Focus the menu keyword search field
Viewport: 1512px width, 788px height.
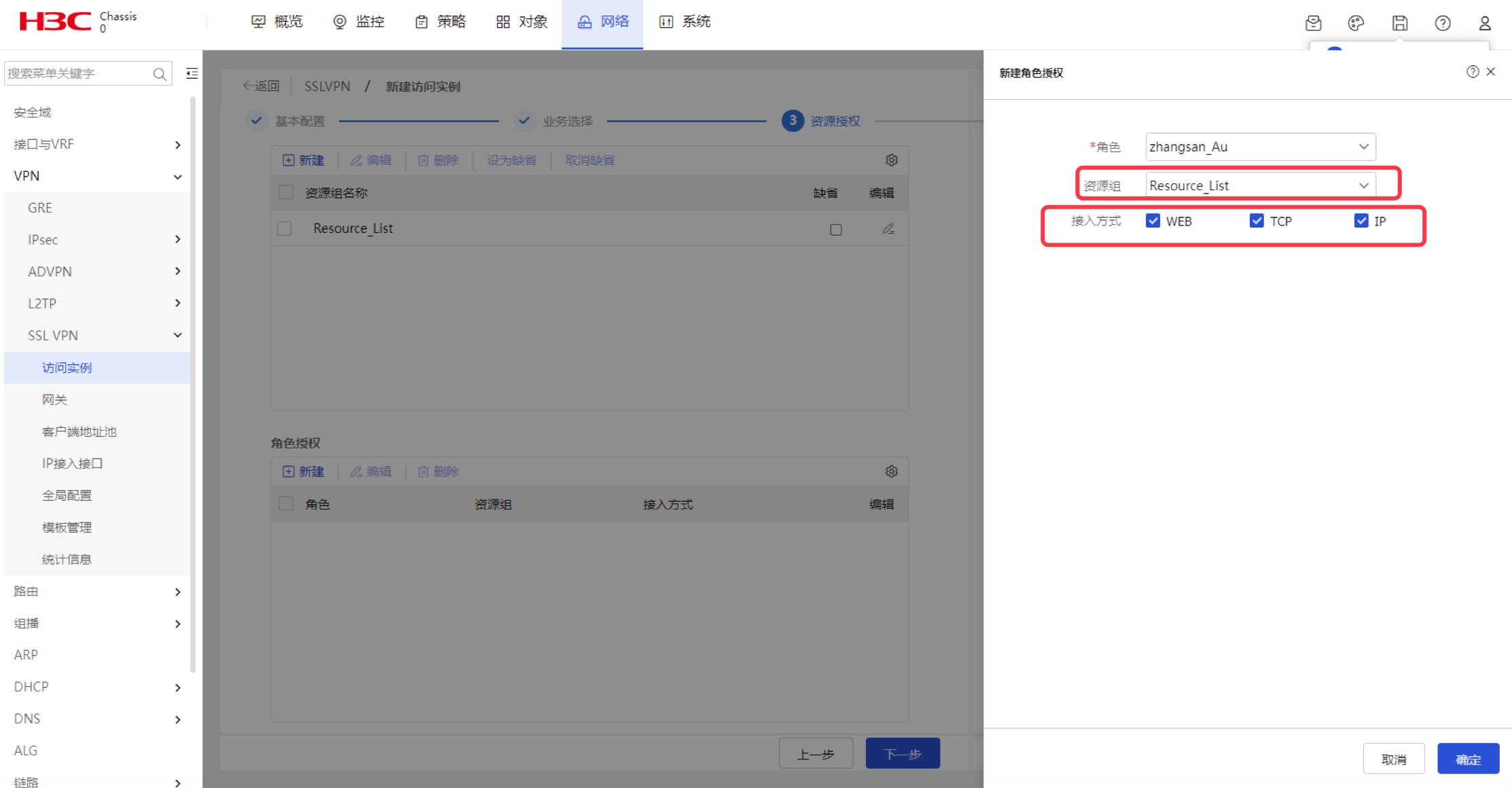[78, 73]
